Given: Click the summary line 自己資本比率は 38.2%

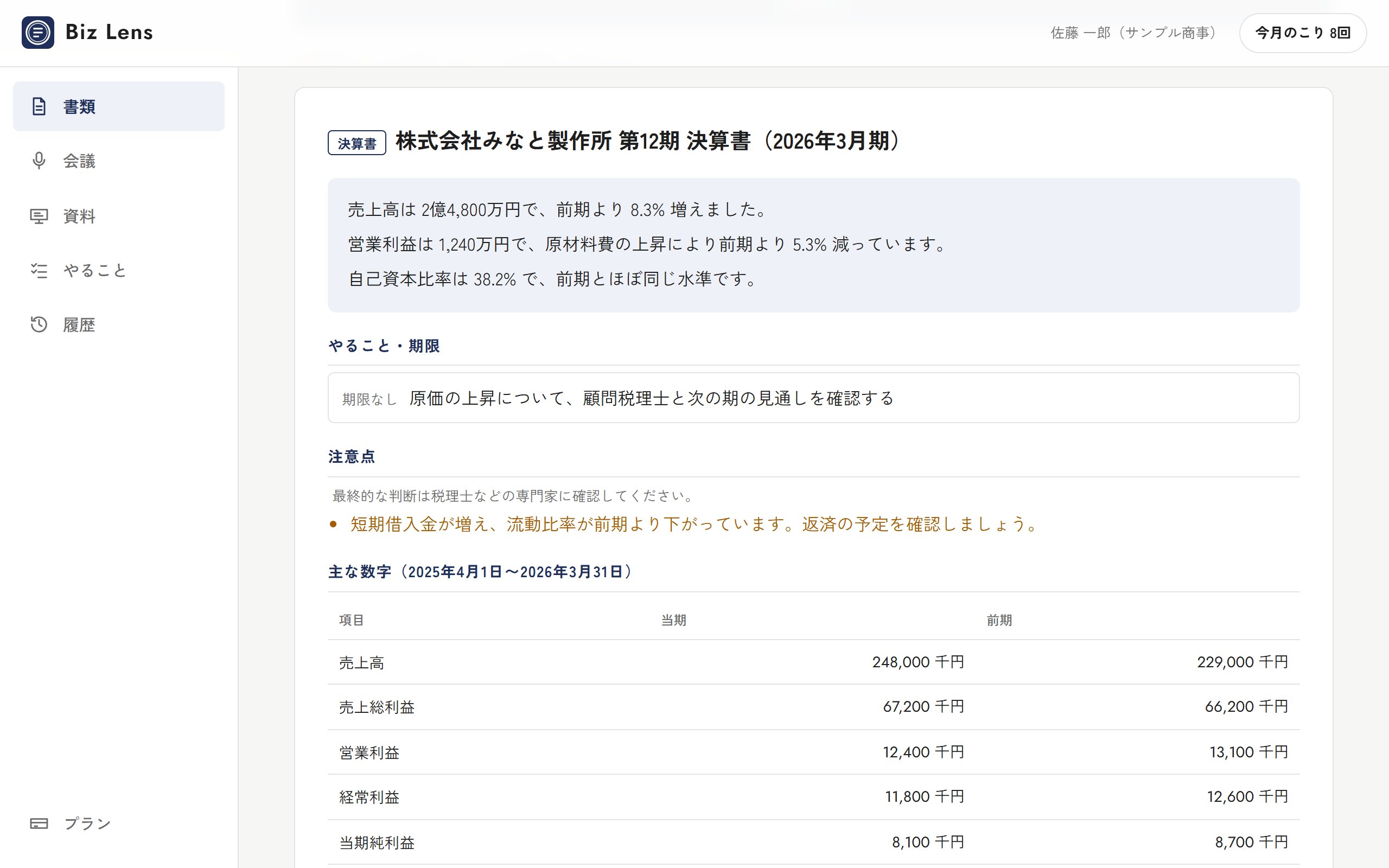Looking at the screenshot, I should [552, 279].
